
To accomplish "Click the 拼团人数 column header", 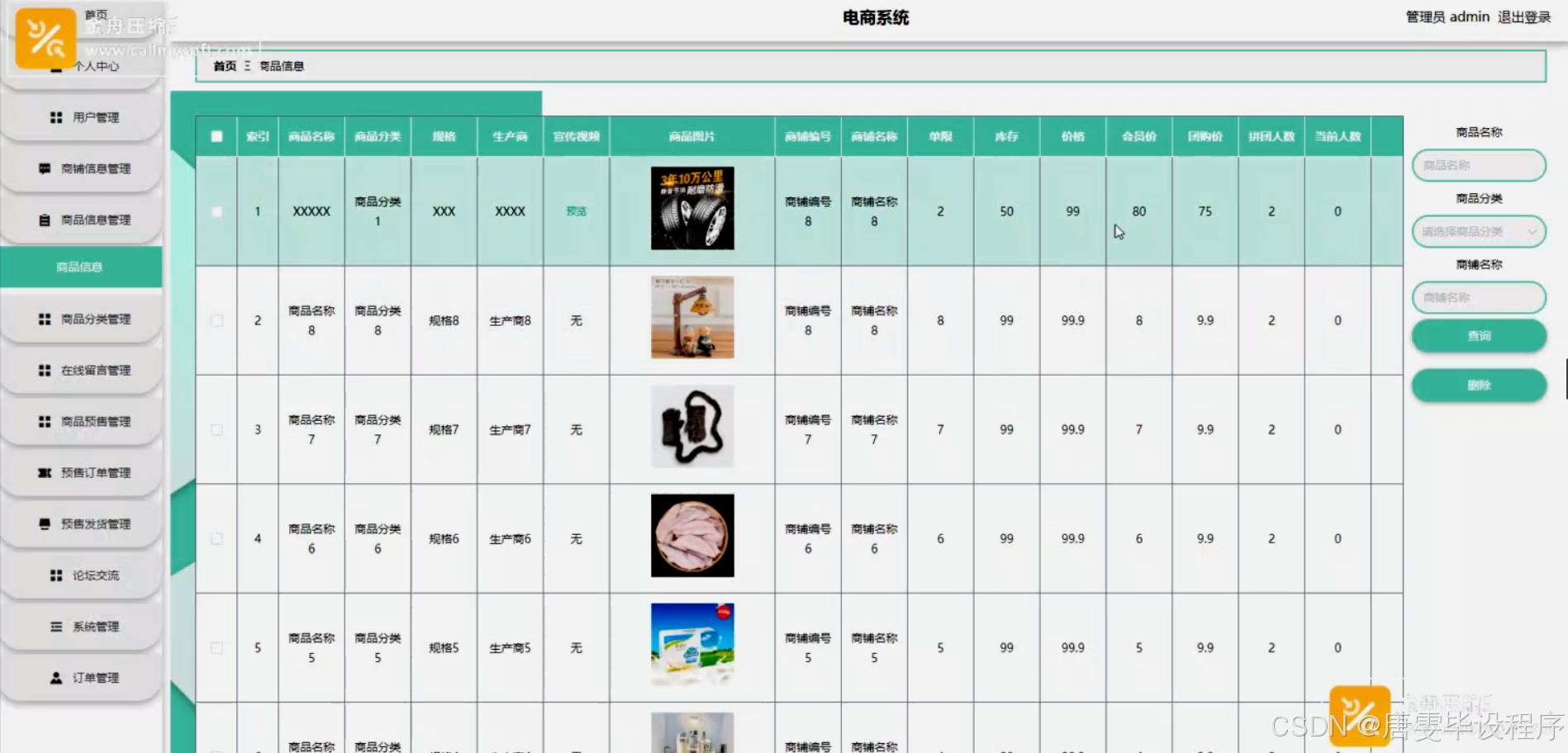I will (1271, 136).
